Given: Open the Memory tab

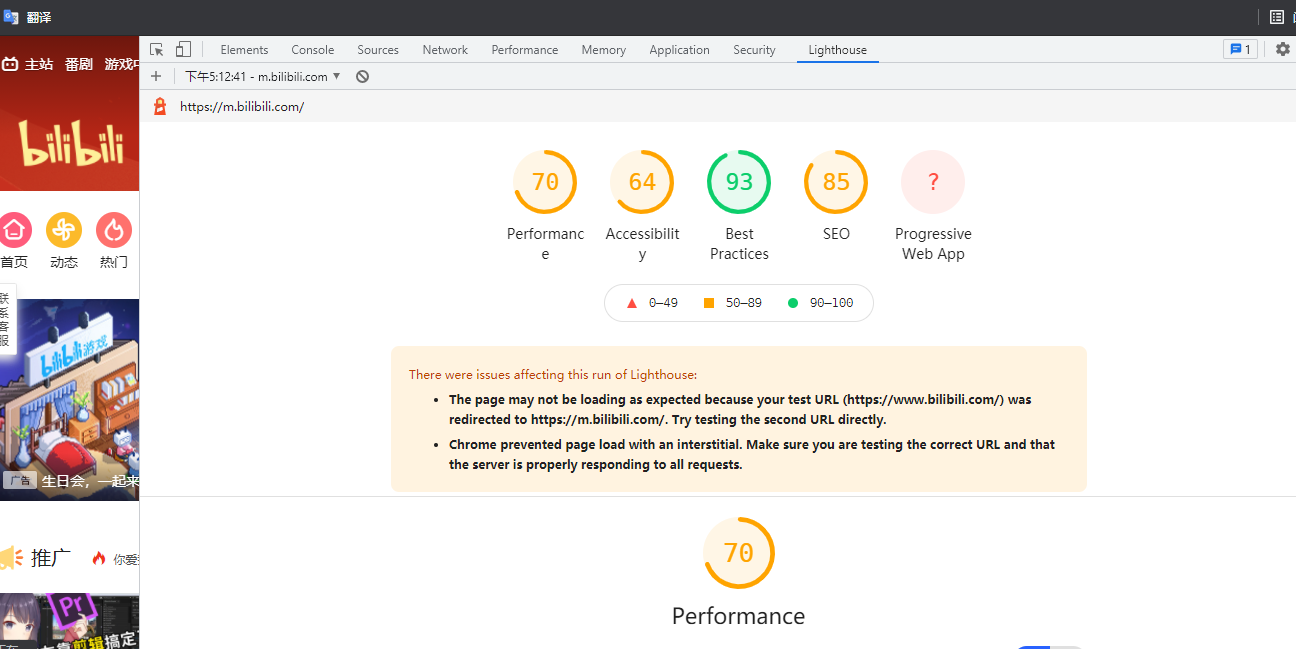Looking at the screenshot, I should click(604, 50).
